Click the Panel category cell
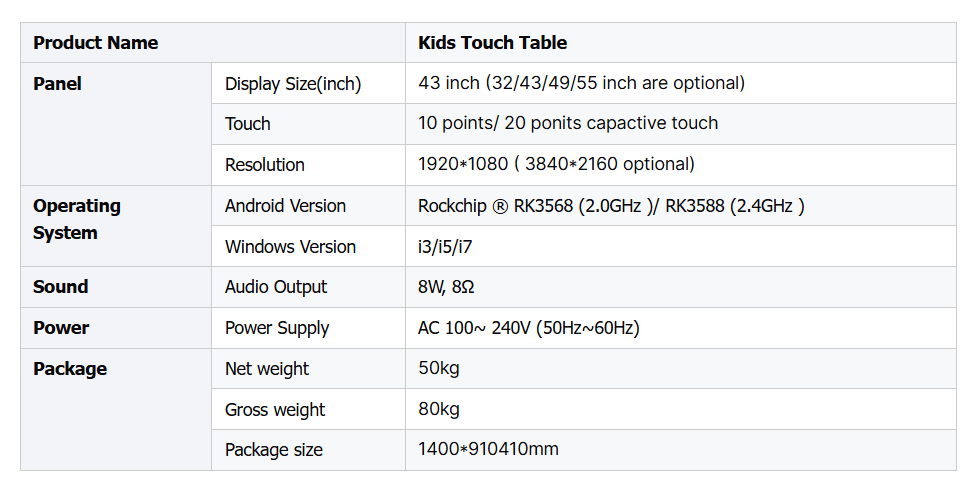Screen dimensions: 965x477 [x=116, y=124]
